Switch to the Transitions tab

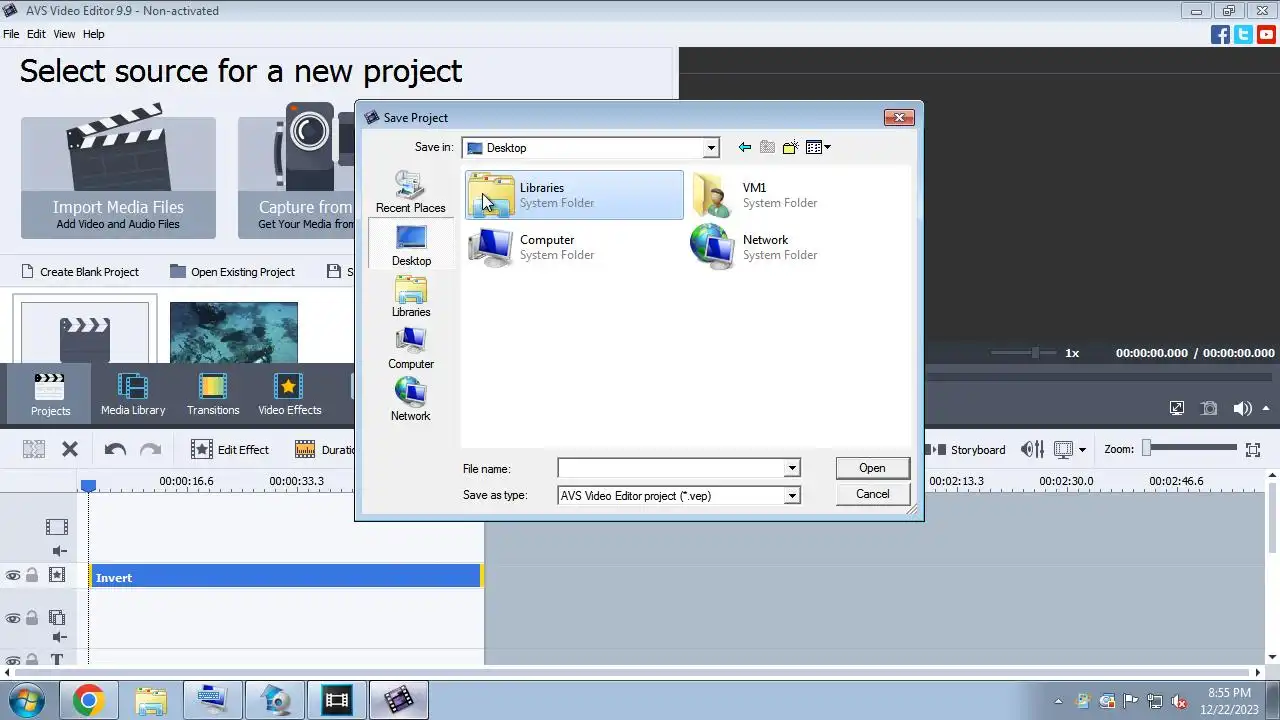(x=213, y=394)
